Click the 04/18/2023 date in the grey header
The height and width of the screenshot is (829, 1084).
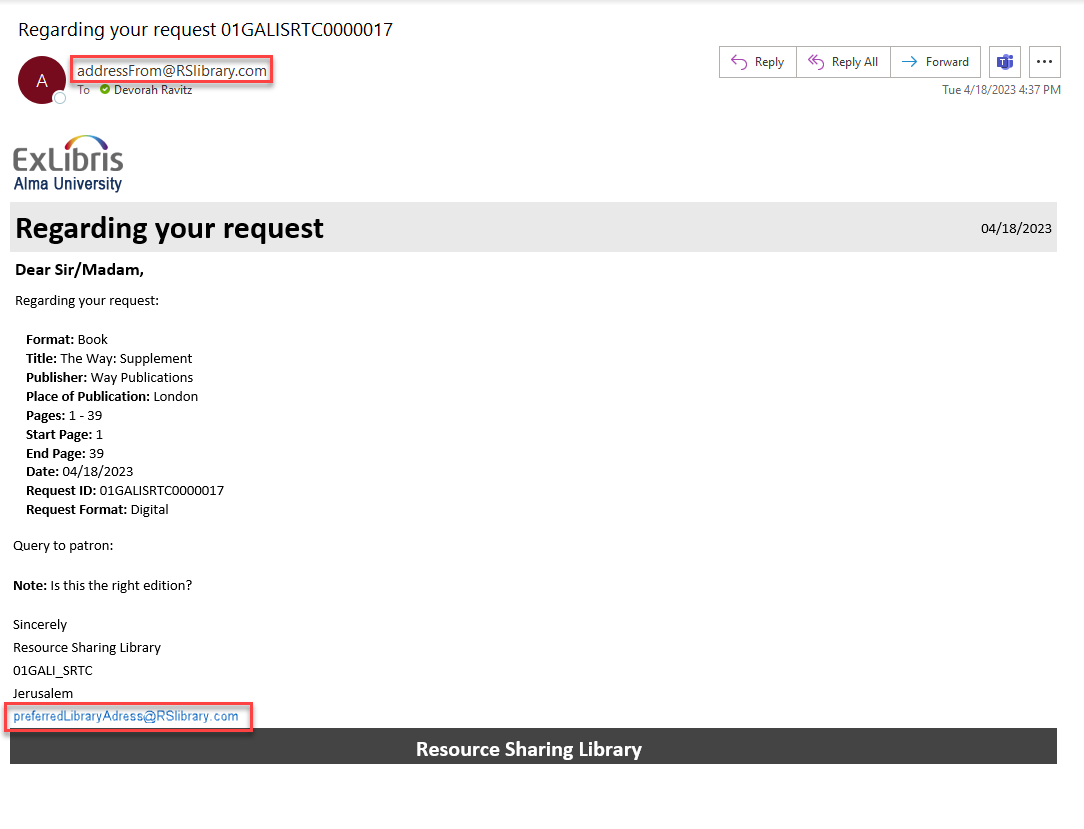[1016, 228]
